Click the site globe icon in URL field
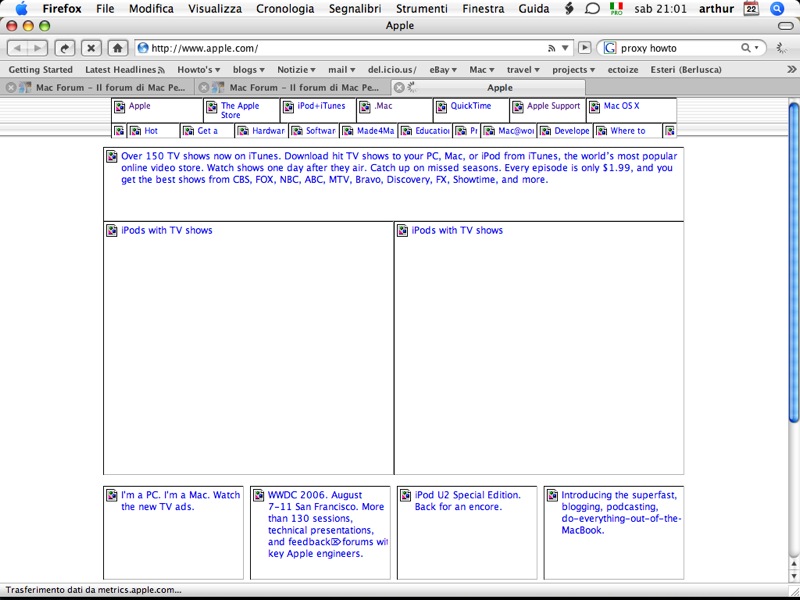This screenshot has height=600, width=800. 143,48
